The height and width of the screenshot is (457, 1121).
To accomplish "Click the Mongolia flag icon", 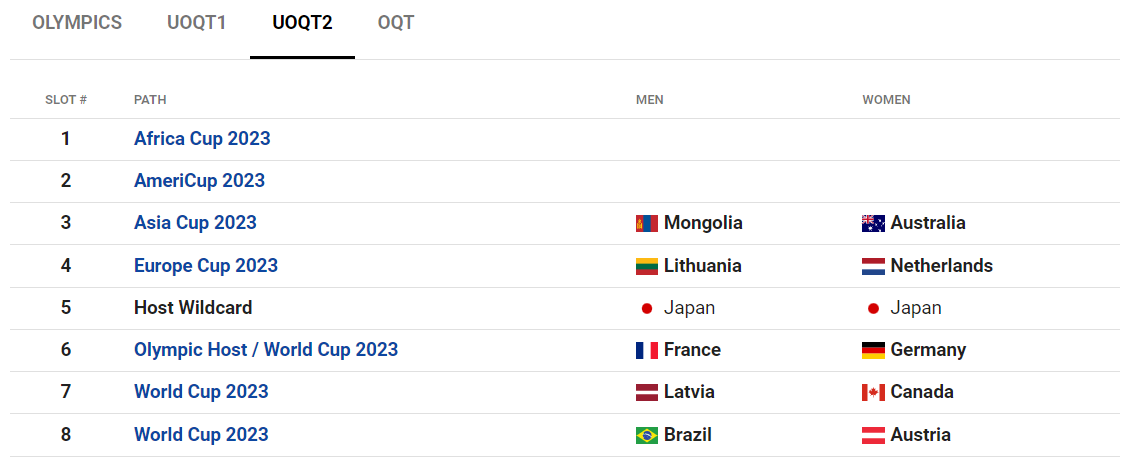I will (646, 224).
